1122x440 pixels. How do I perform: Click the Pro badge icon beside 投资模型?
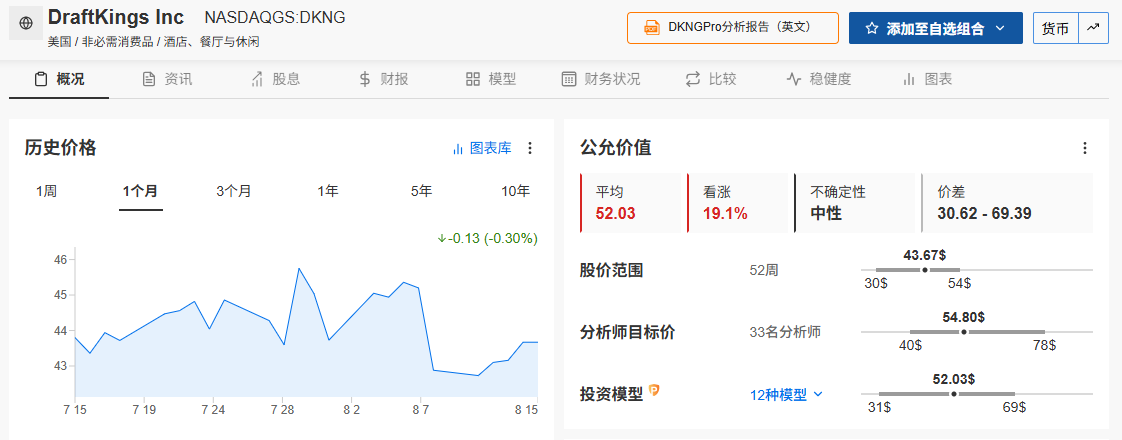(x=653, y=391)
